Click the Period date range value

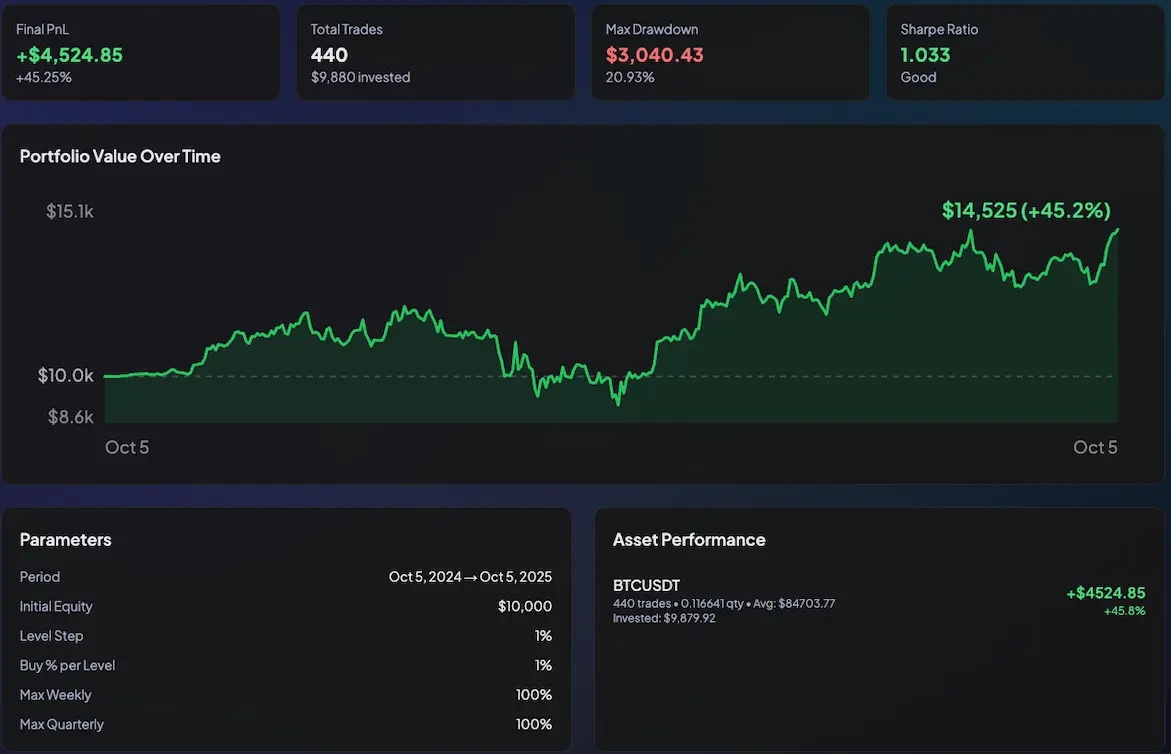[x=470, y=576]
